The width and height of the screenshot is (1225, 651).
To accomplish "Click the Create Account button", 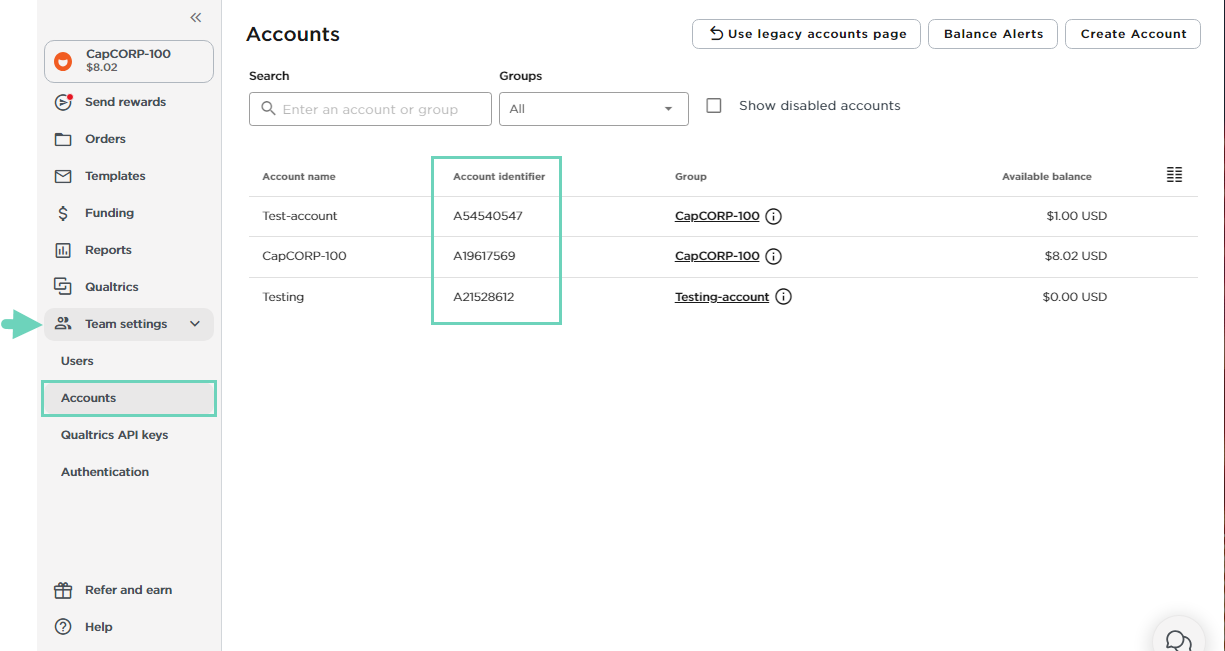I will (1132, 33).
